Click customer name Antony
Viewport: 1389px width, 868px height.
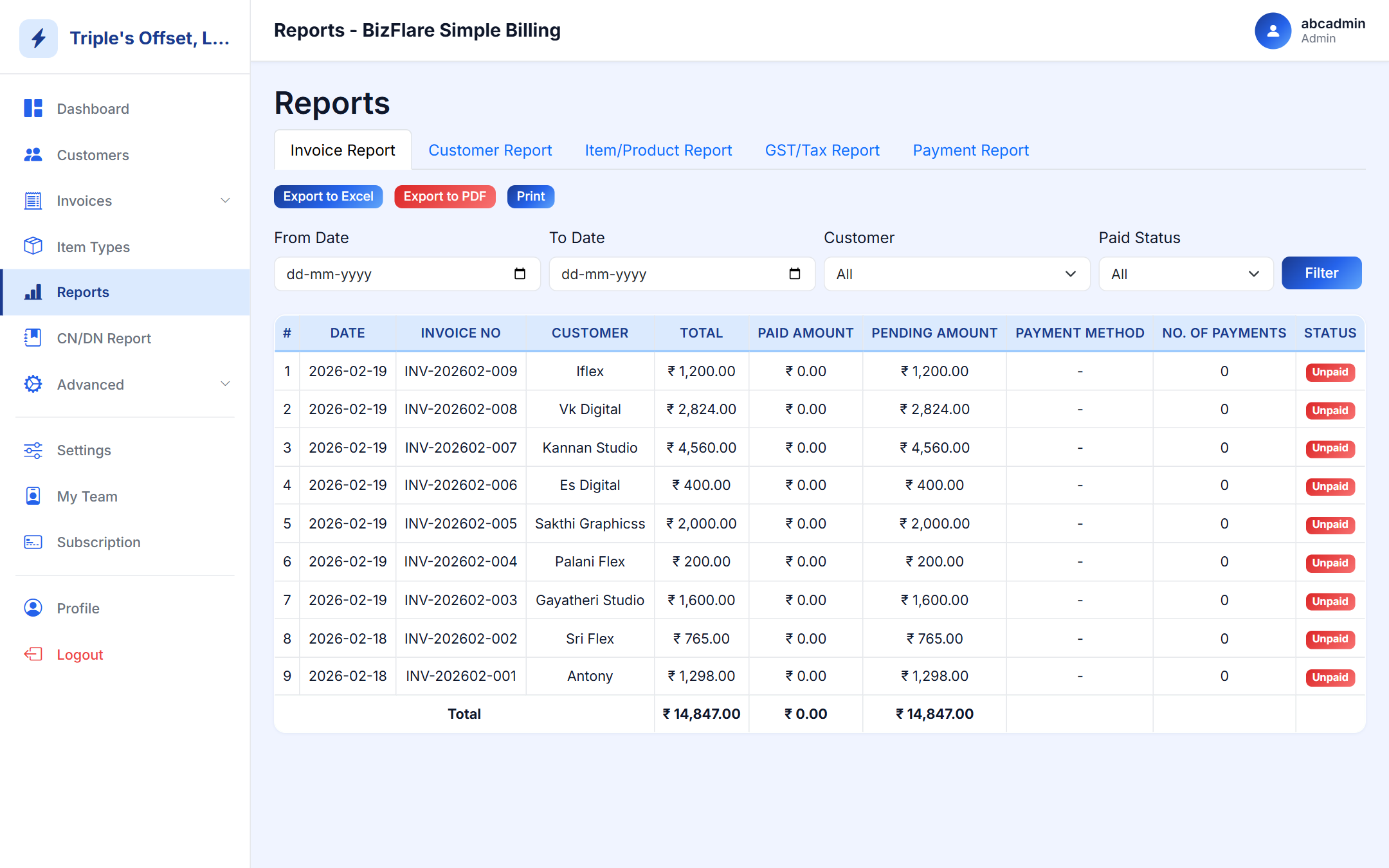tap(590, 676)
